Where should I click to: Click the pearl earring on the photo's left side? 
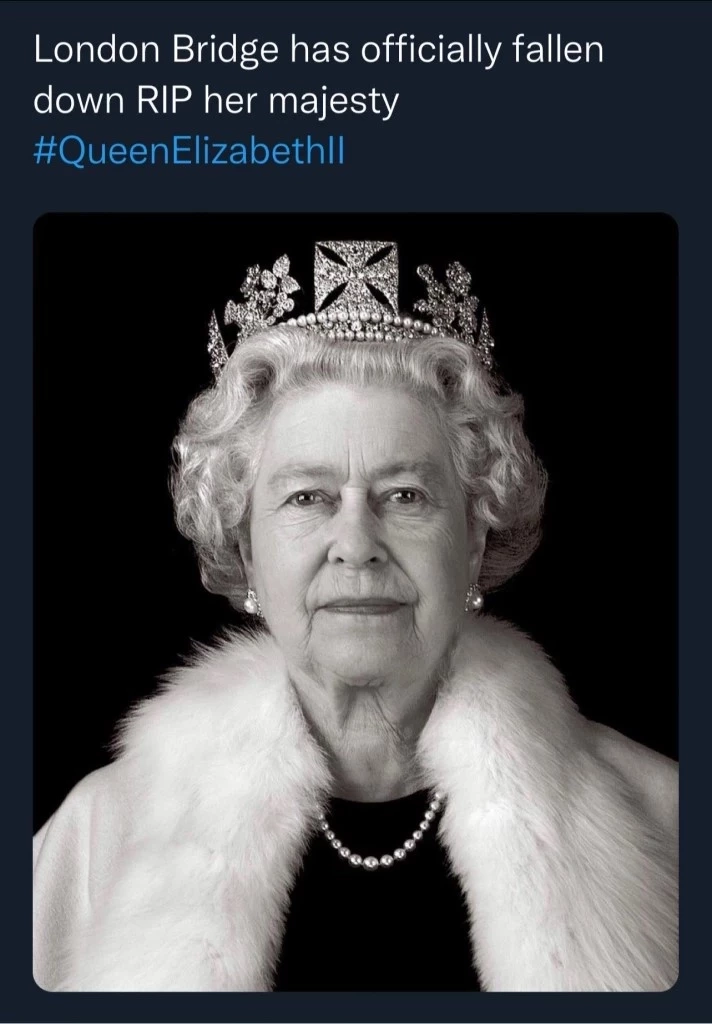coord(250,603)
